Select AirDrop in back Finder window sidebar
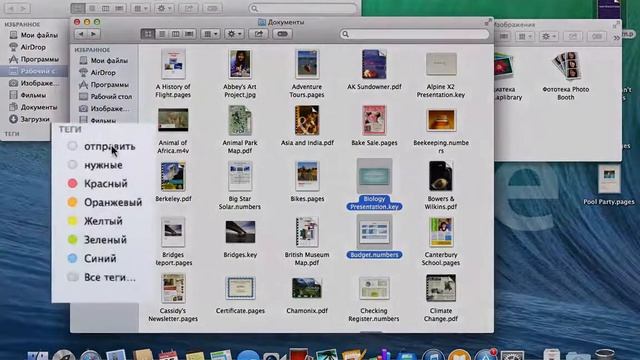The width and height of the screenshot is (640, 360). point(27,47)
